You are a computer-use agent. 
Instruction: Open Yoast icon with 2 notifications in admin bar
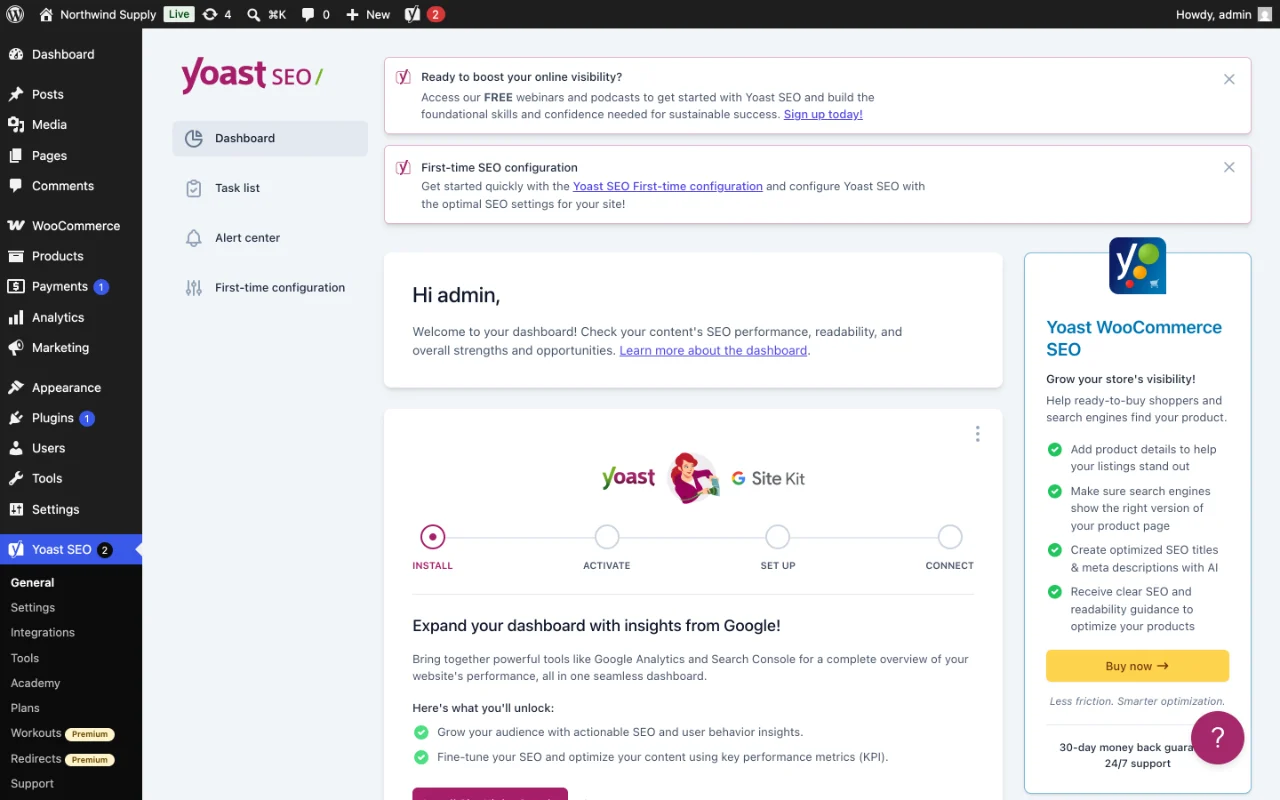point(424,14)
